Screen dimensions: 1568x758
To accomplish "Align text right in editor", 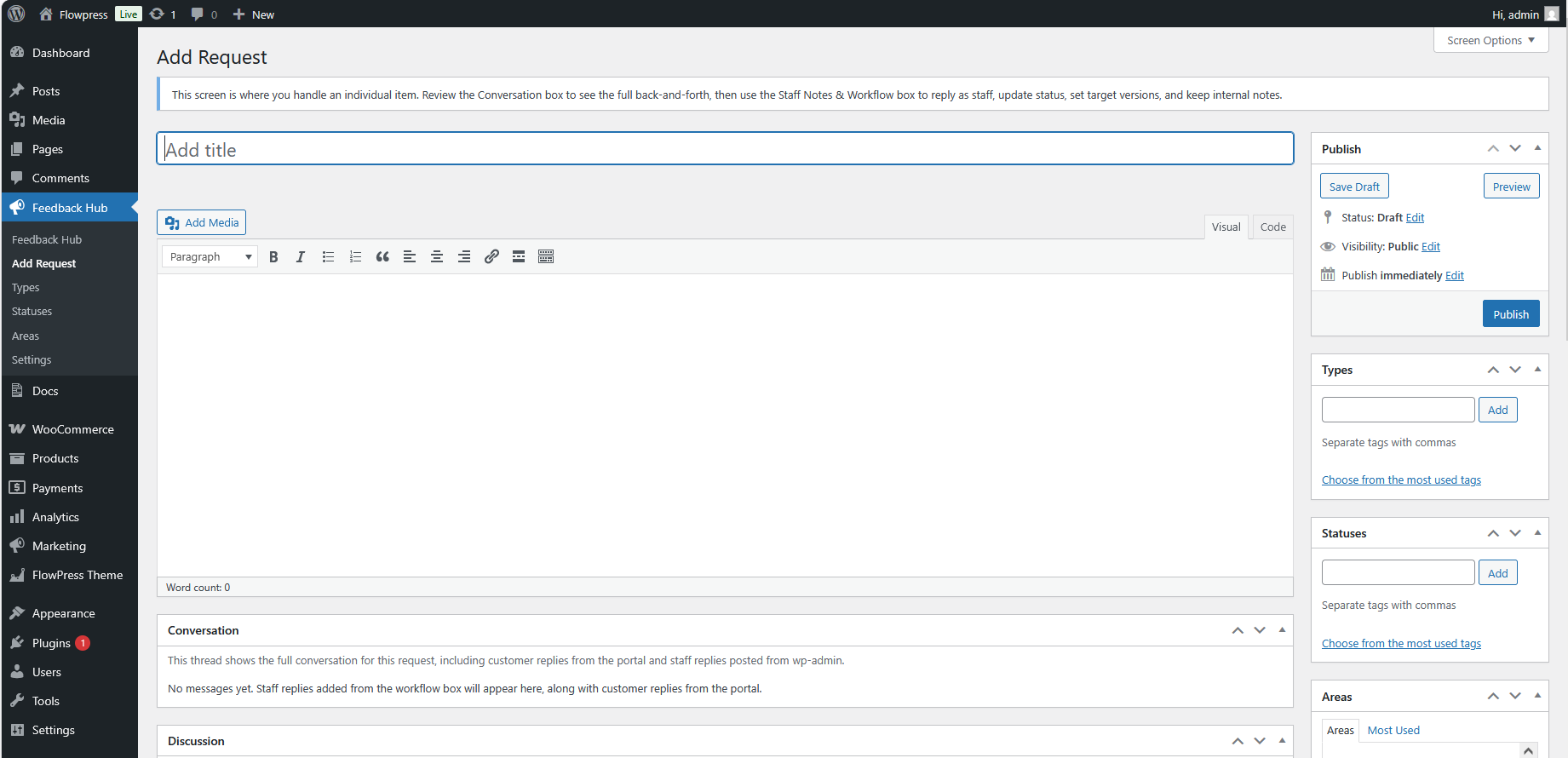I will coord(464,256).
